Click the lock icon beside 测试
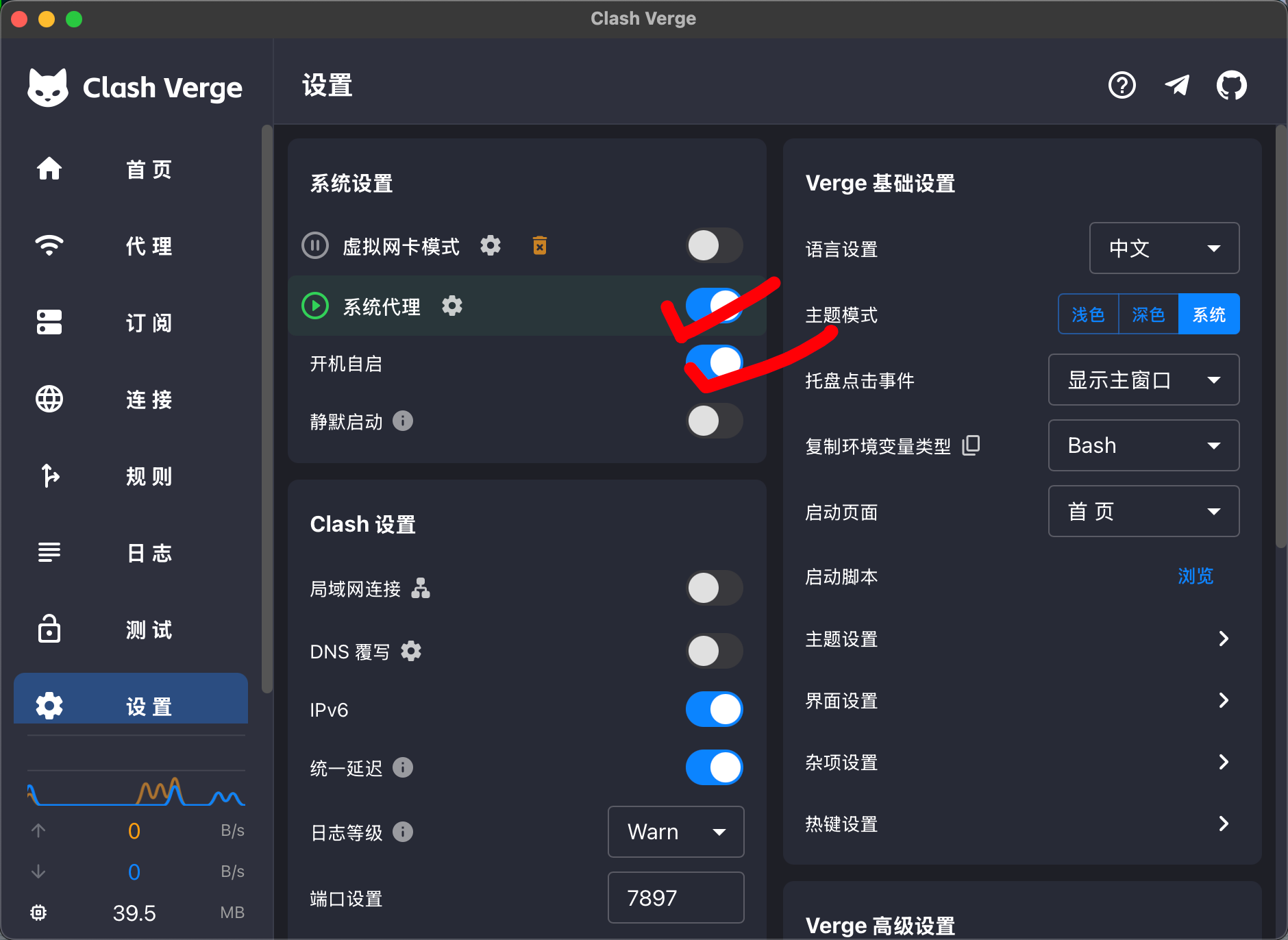The width and height of the screenshot is (1288, 940). [x=49, y=629]
